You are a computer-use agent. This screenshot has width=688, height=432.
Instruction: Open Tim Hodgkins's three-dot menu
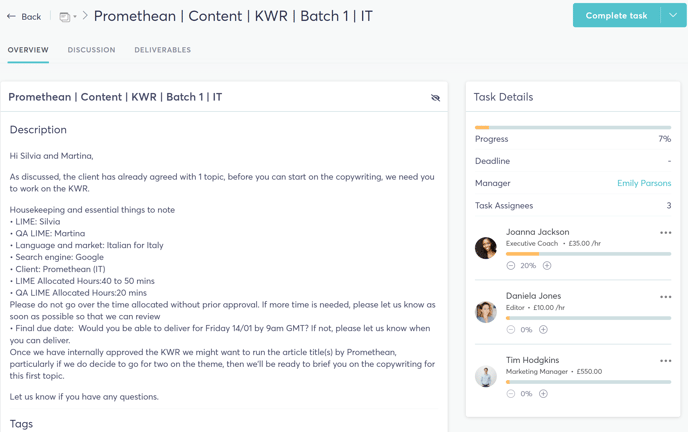[x=665, y=361]
